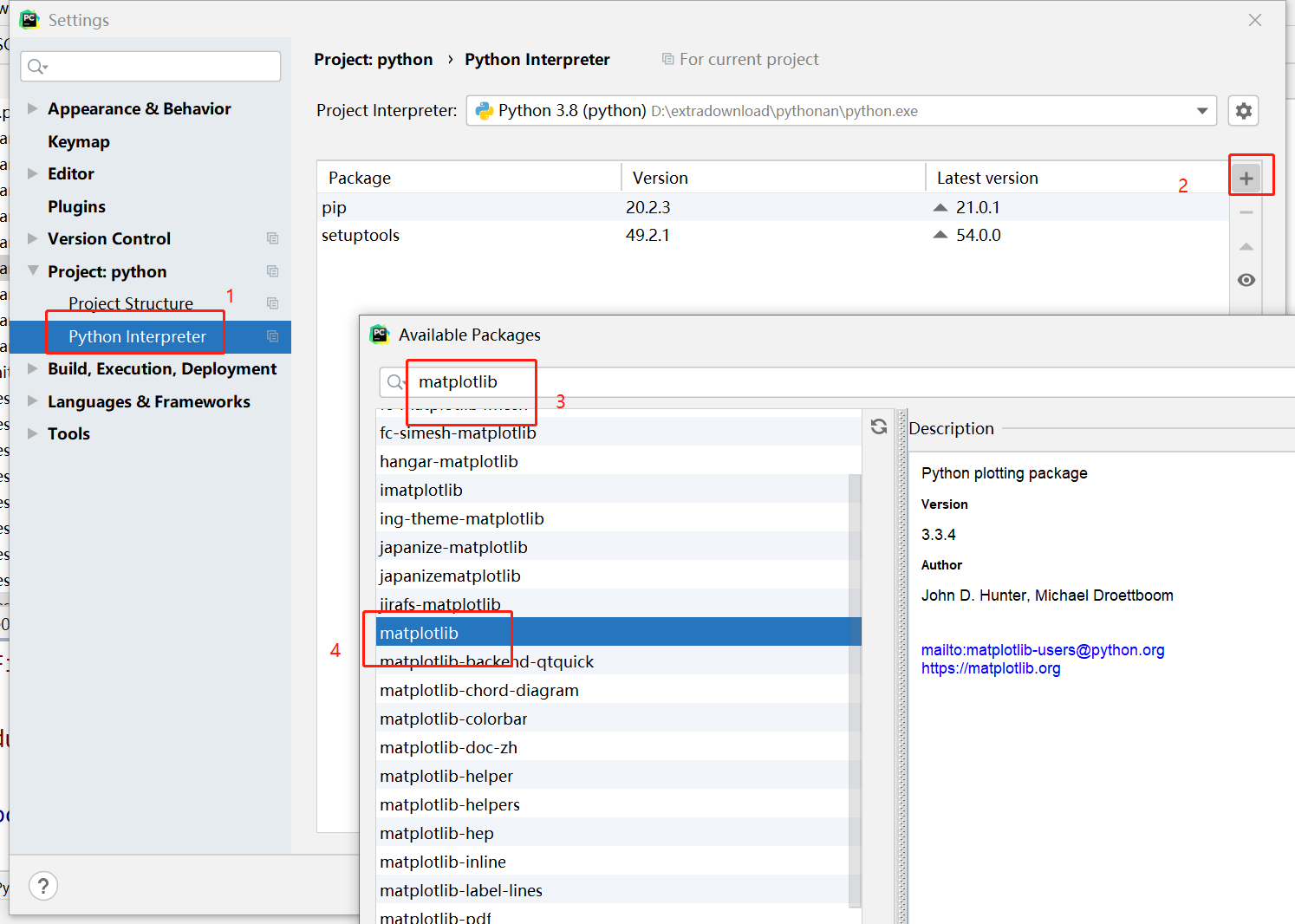The image size is (1295, 924).
Task: Collapse the Project: python section
Action: (33, 271)
